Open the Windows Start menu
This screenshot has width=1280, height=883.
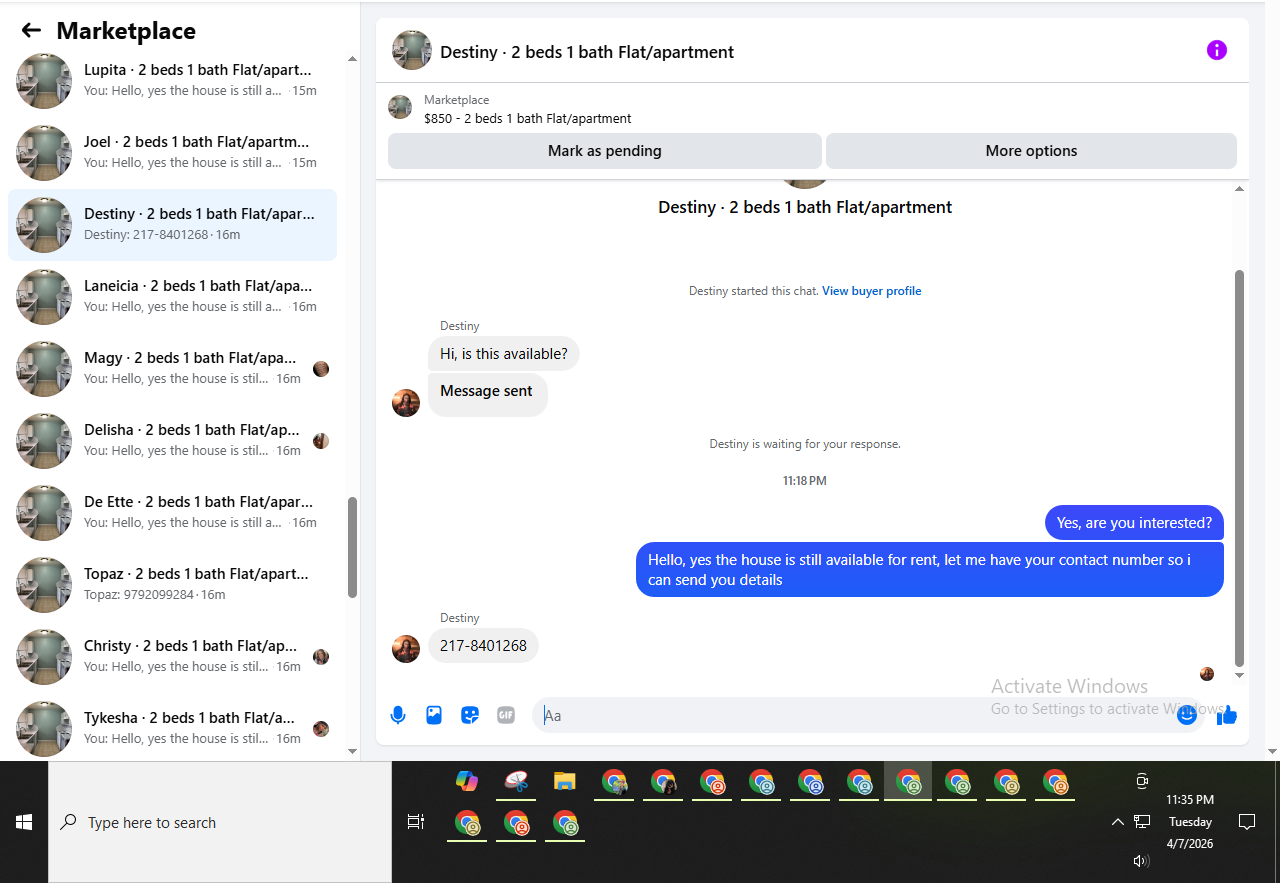tap(24, 822)
